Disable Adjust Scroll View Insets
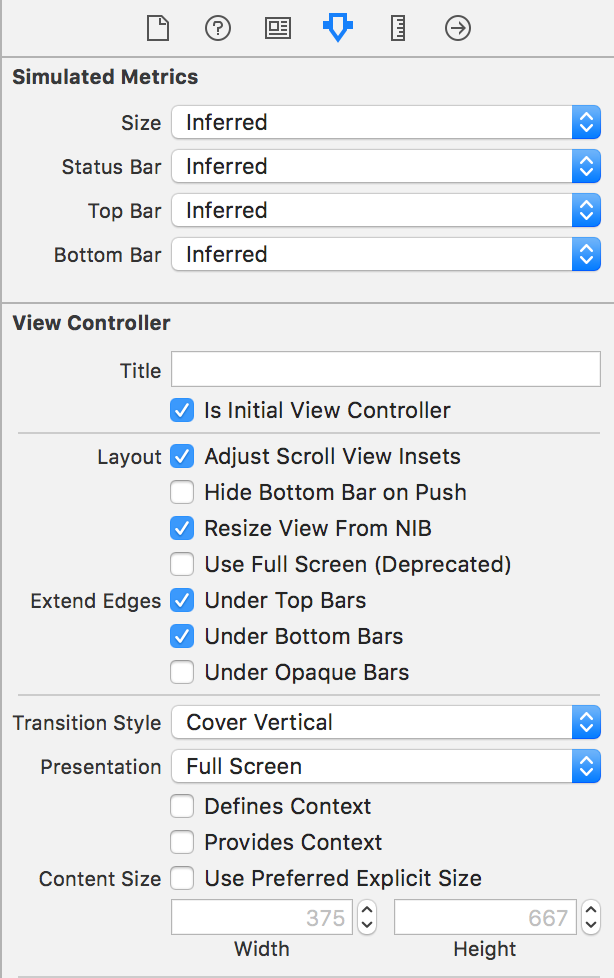 coord(182,456)
